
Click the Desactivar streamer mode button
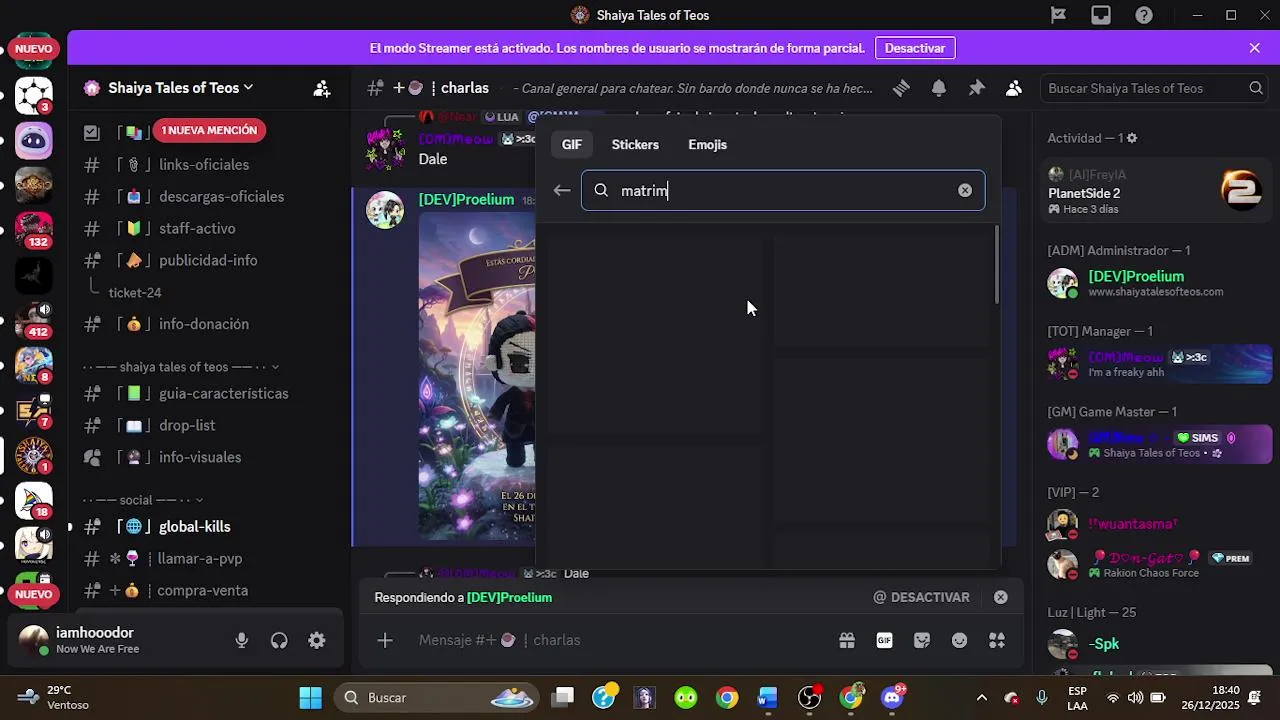pos(915,48)
